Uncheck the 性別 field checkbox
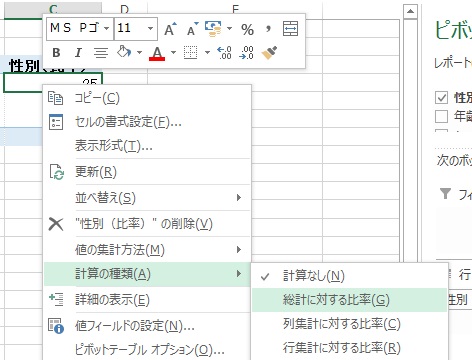This screenshot has width=472, height=360. click(441, 97)
